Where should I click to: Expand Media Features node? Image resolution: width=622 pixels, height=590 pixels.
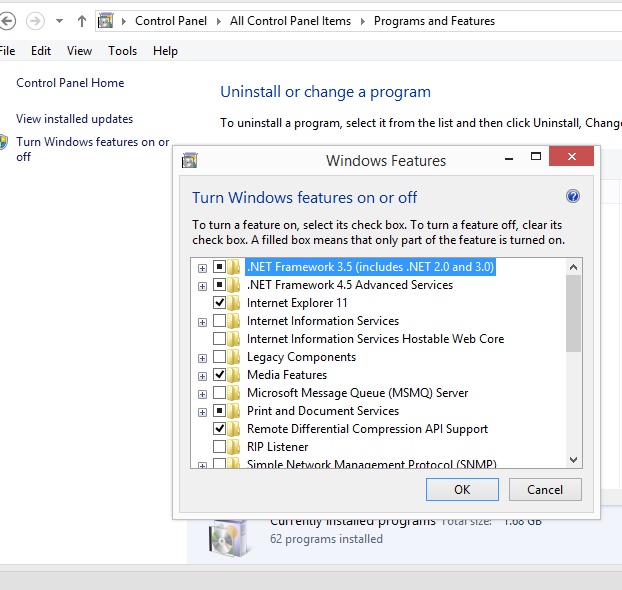coord(202,376)
